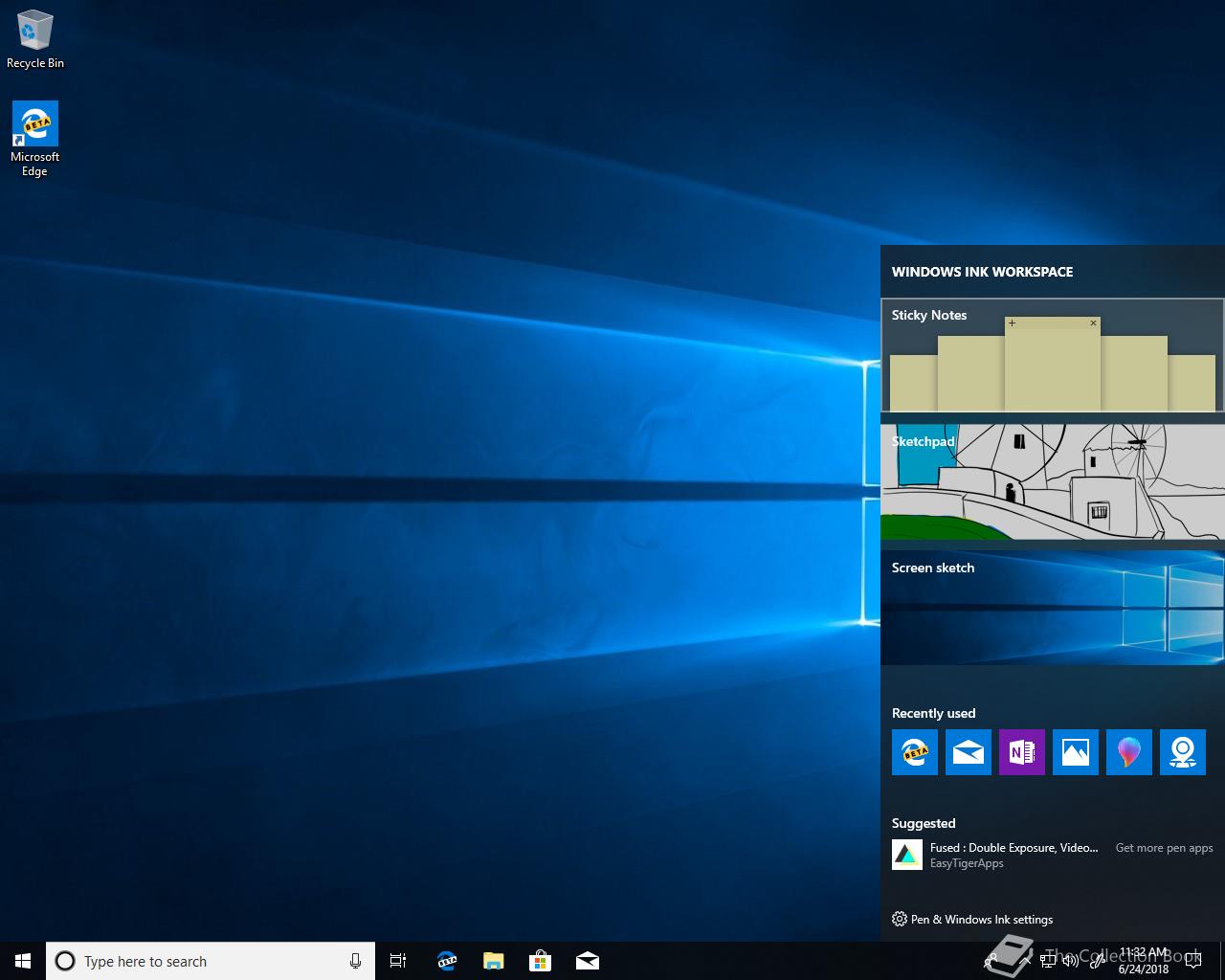The width and height of the screenshot is (1225, 980).
Task: Click the Get more pen apps link
Action: coord(1164,848)
